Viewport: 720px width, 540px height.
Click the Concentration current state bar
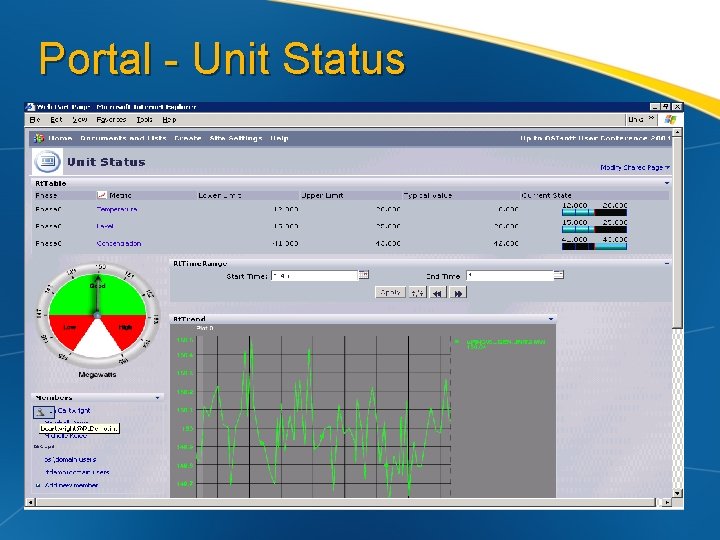coord(594,247)
